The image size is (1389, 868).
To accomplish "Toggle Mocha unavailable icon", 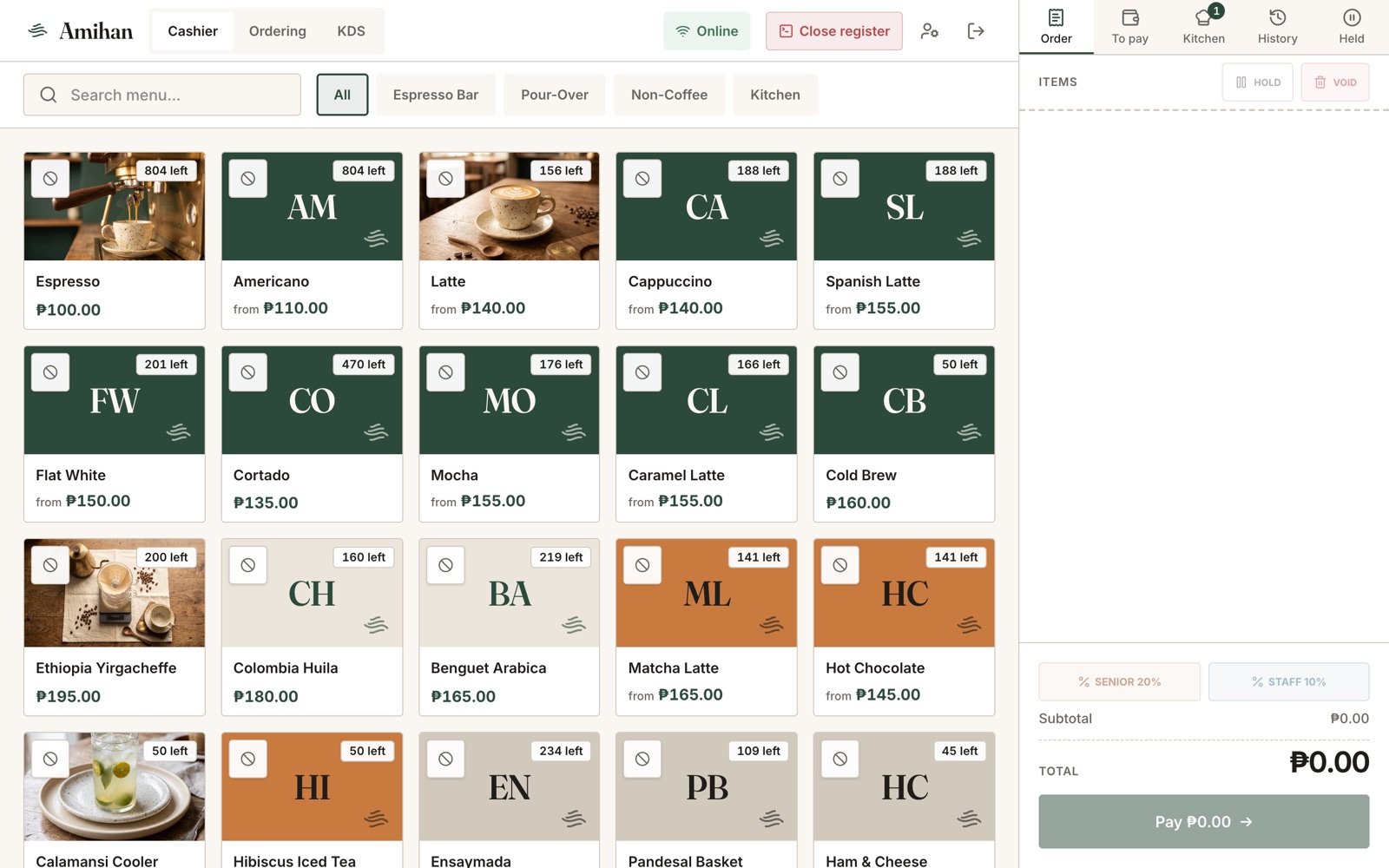I will click(445, 372).
